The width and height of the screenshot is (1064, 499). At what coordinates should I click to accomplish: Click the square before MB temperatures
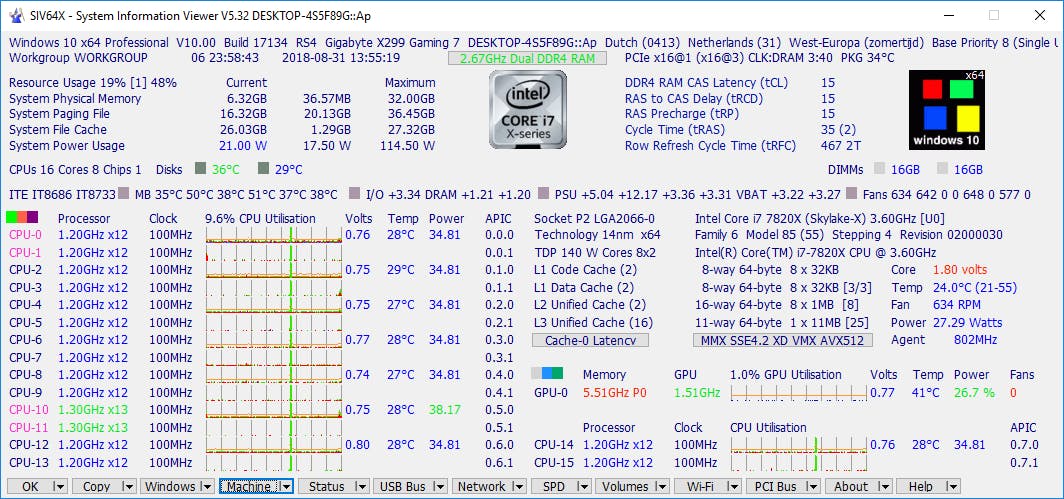point(124,194)
